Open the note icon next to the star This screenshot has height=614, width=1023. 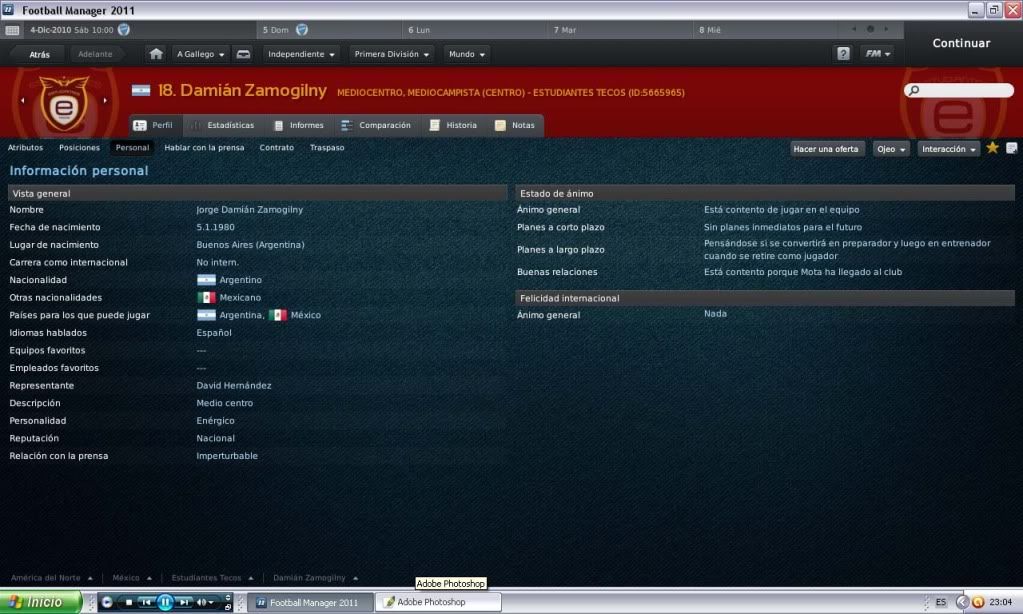pos(1011,148)
